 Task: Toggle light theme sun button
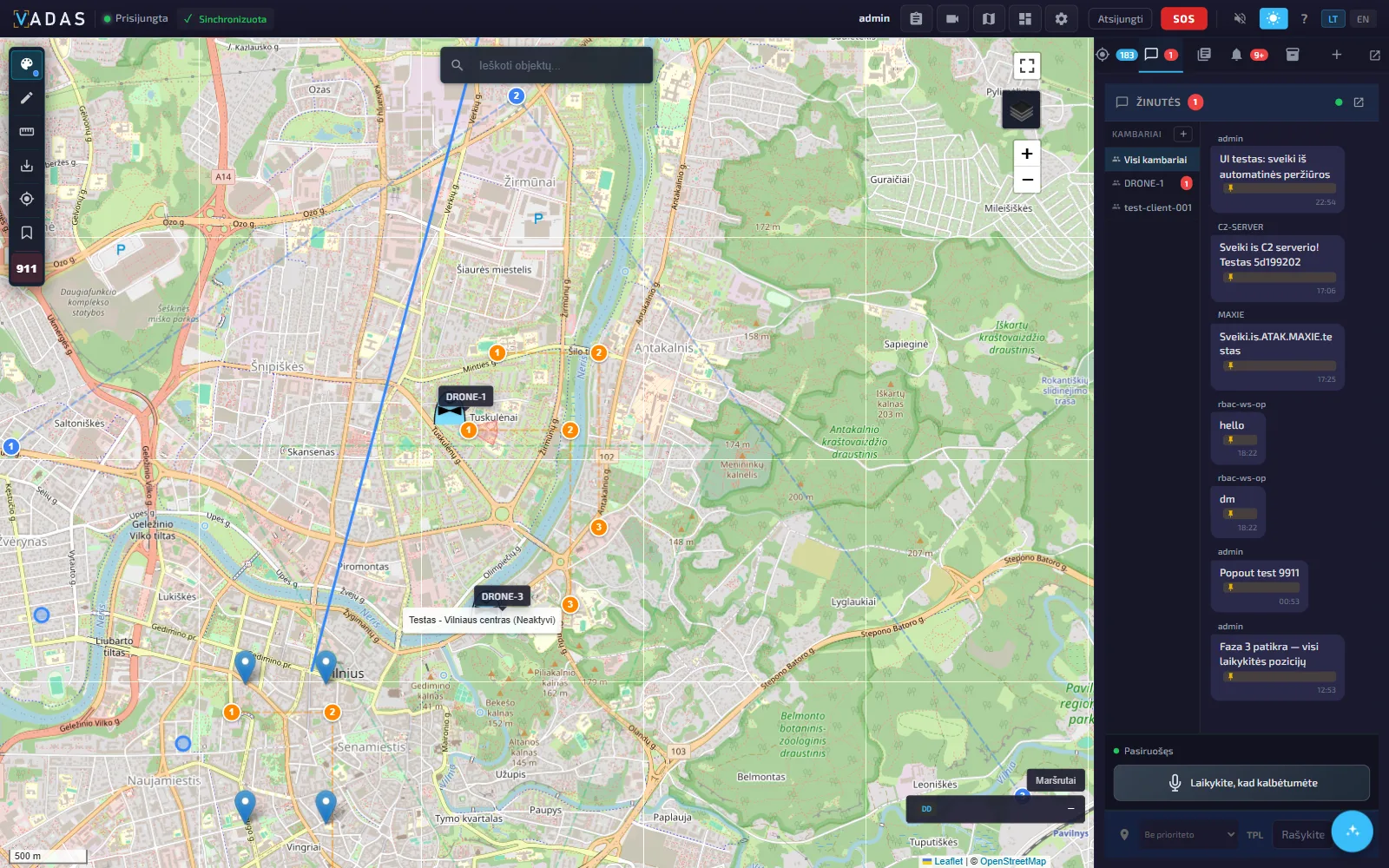pos(1273,18)
